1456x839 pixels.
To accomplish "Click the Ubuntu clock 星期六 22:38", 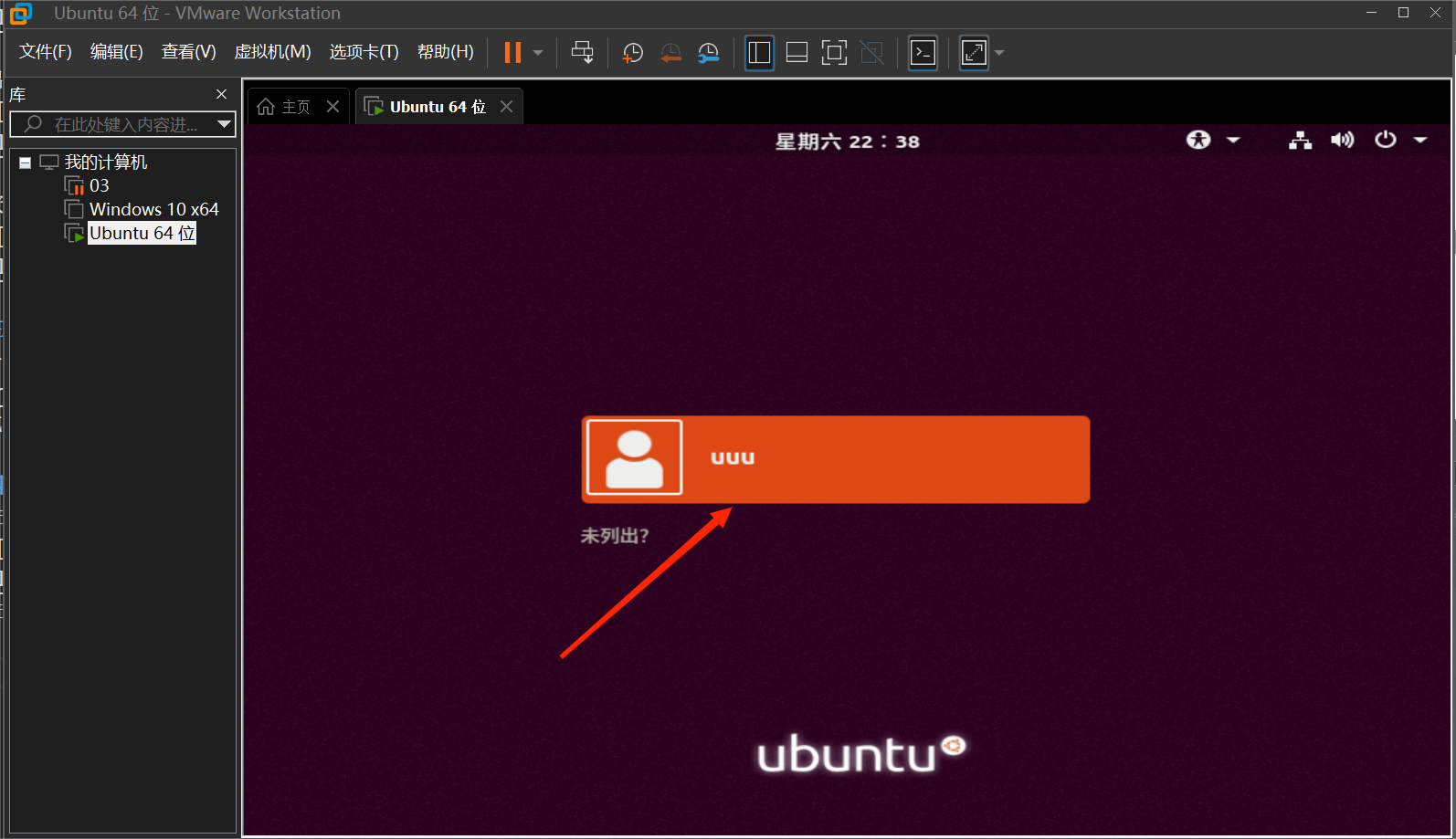I will coord(847,142).
